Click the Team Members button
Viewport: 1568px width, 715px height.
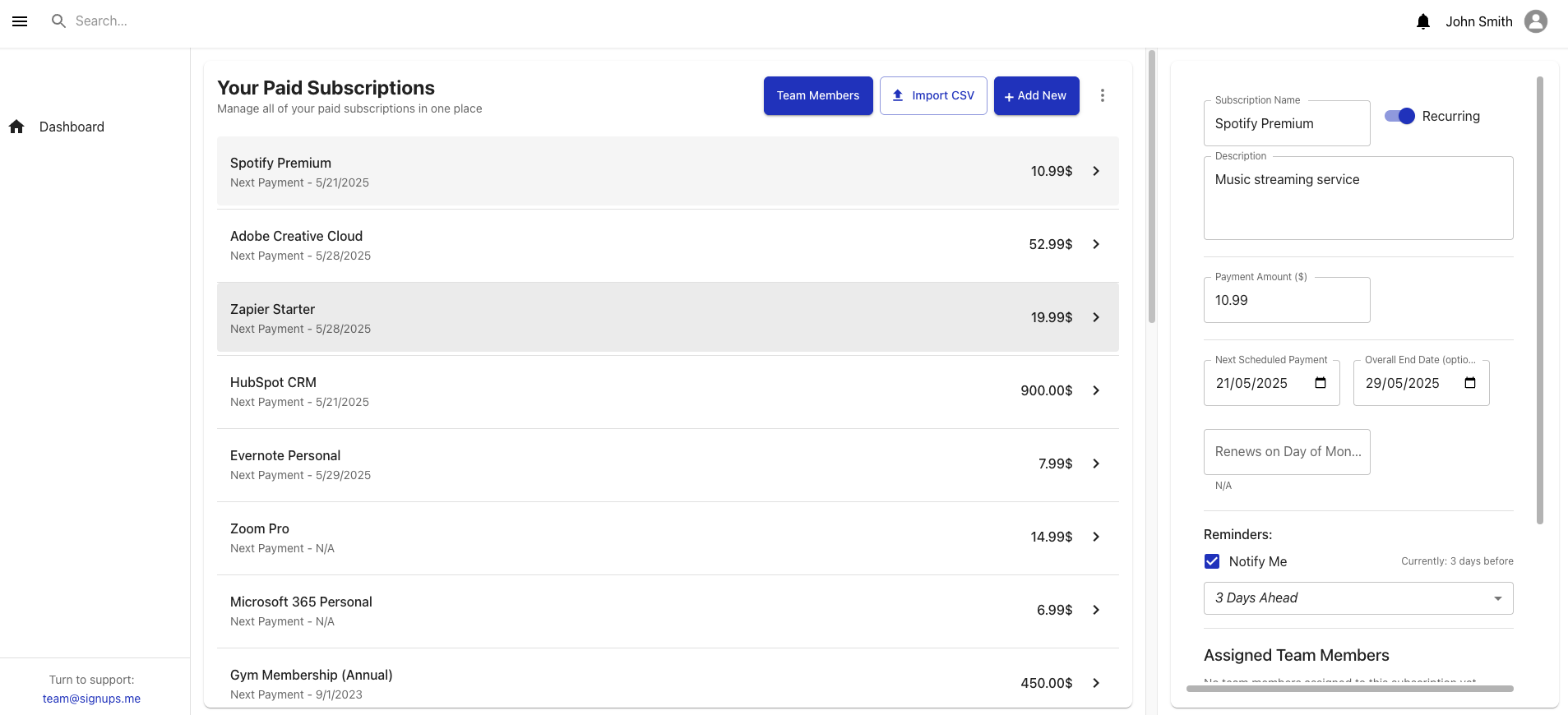(818, 95)
